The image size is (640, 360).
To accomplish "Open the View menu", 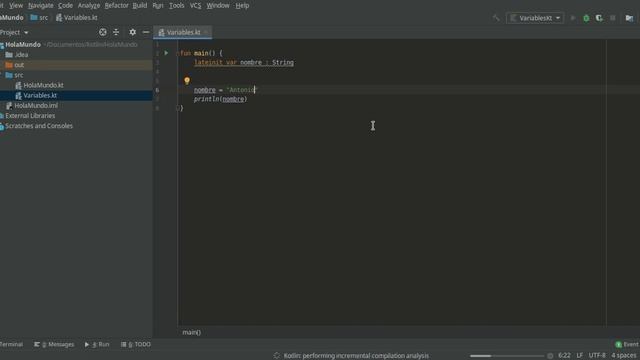I will (16, 5).
